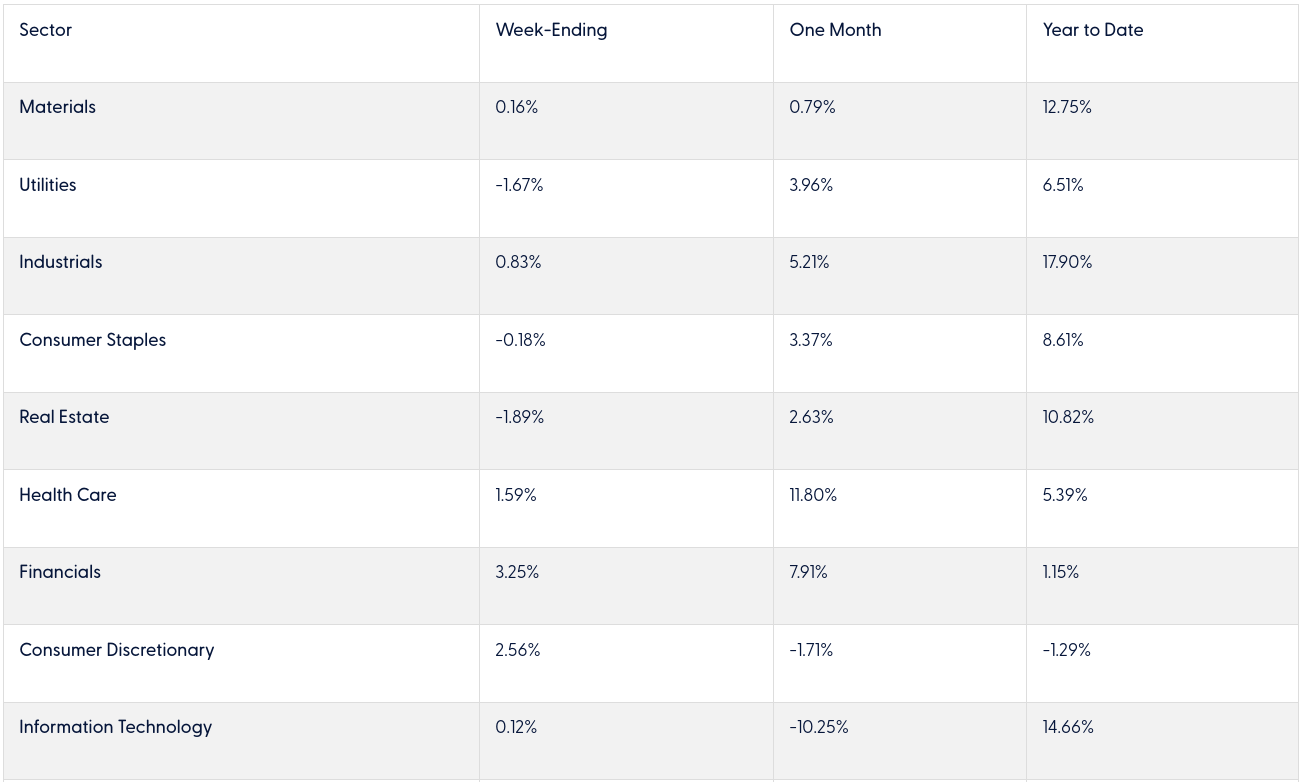Click Materials year to date value 12.75%
Screen dimensions: 1303x782
pos(1067,107)
